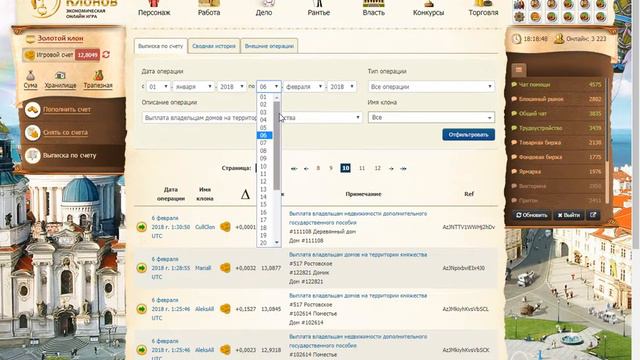Click the Выйти button

(x=569, y=215)
